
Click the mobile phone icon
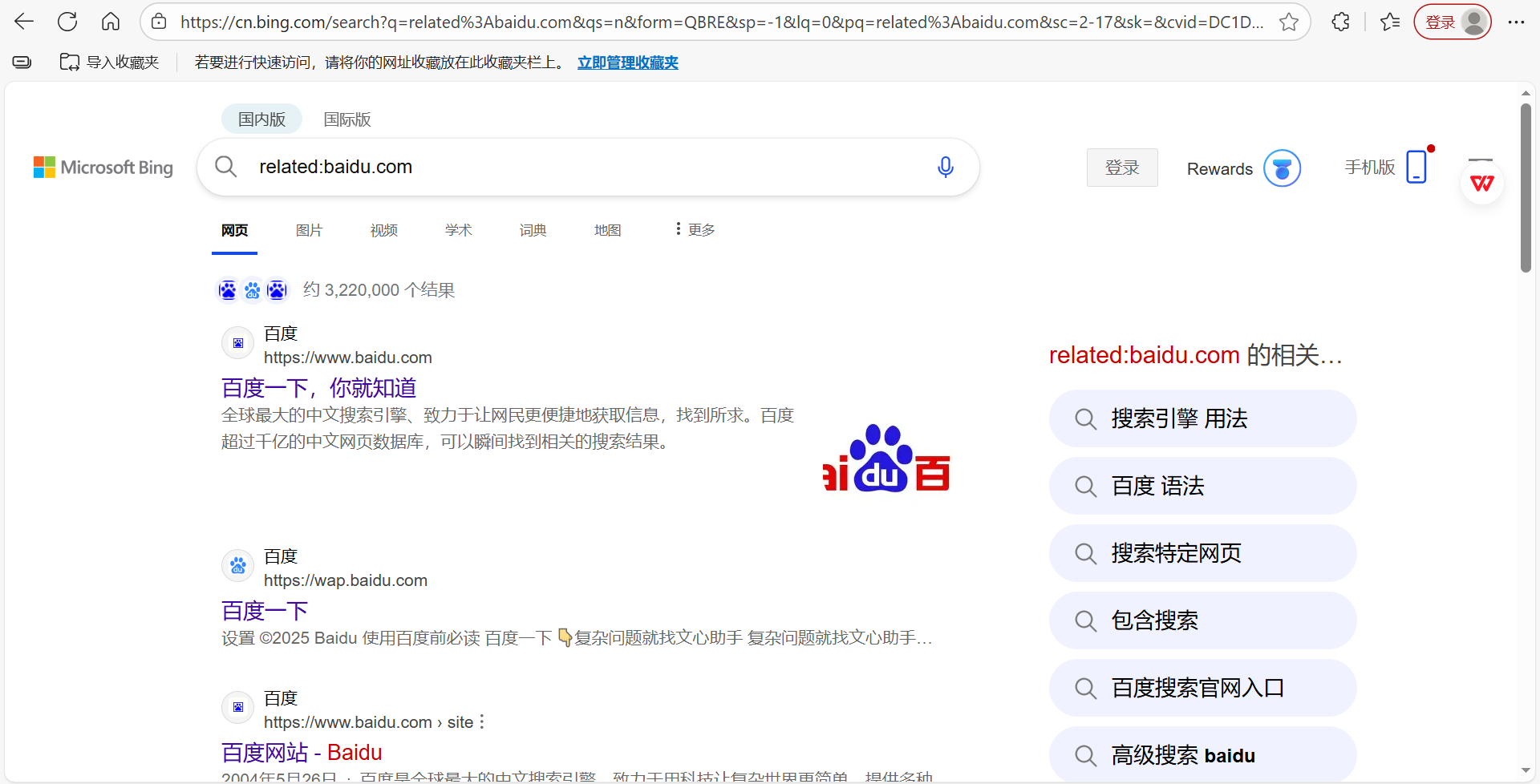click(x=1416, y=167)
